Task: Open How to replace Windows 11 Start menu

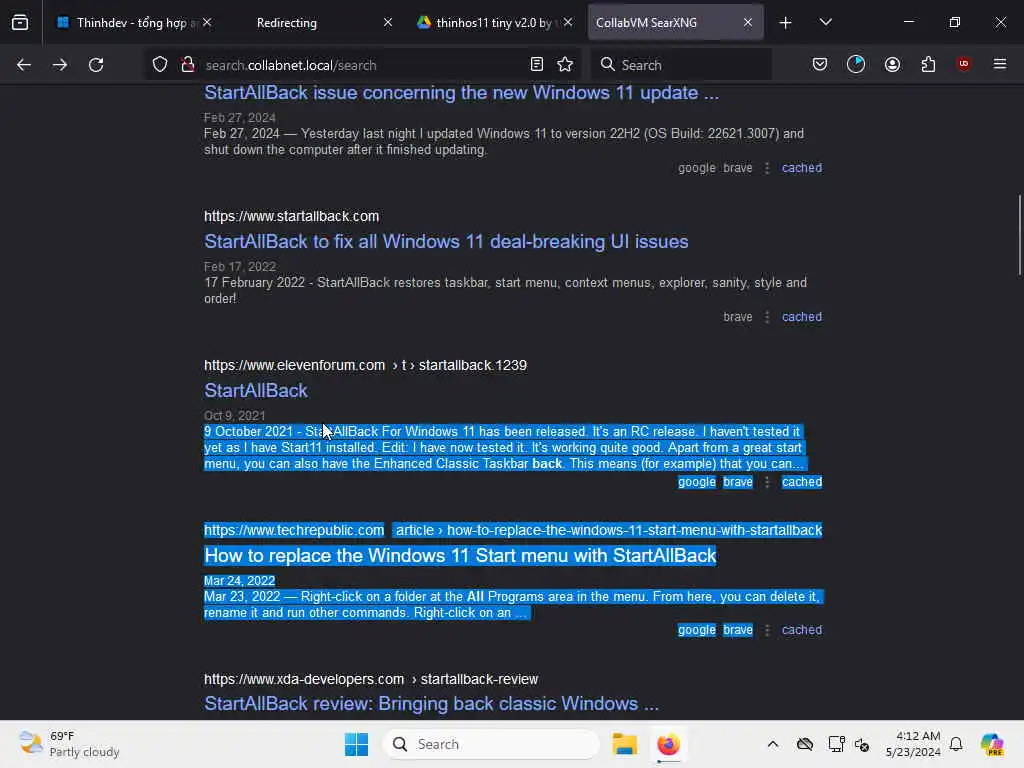Action: (460, 556)
